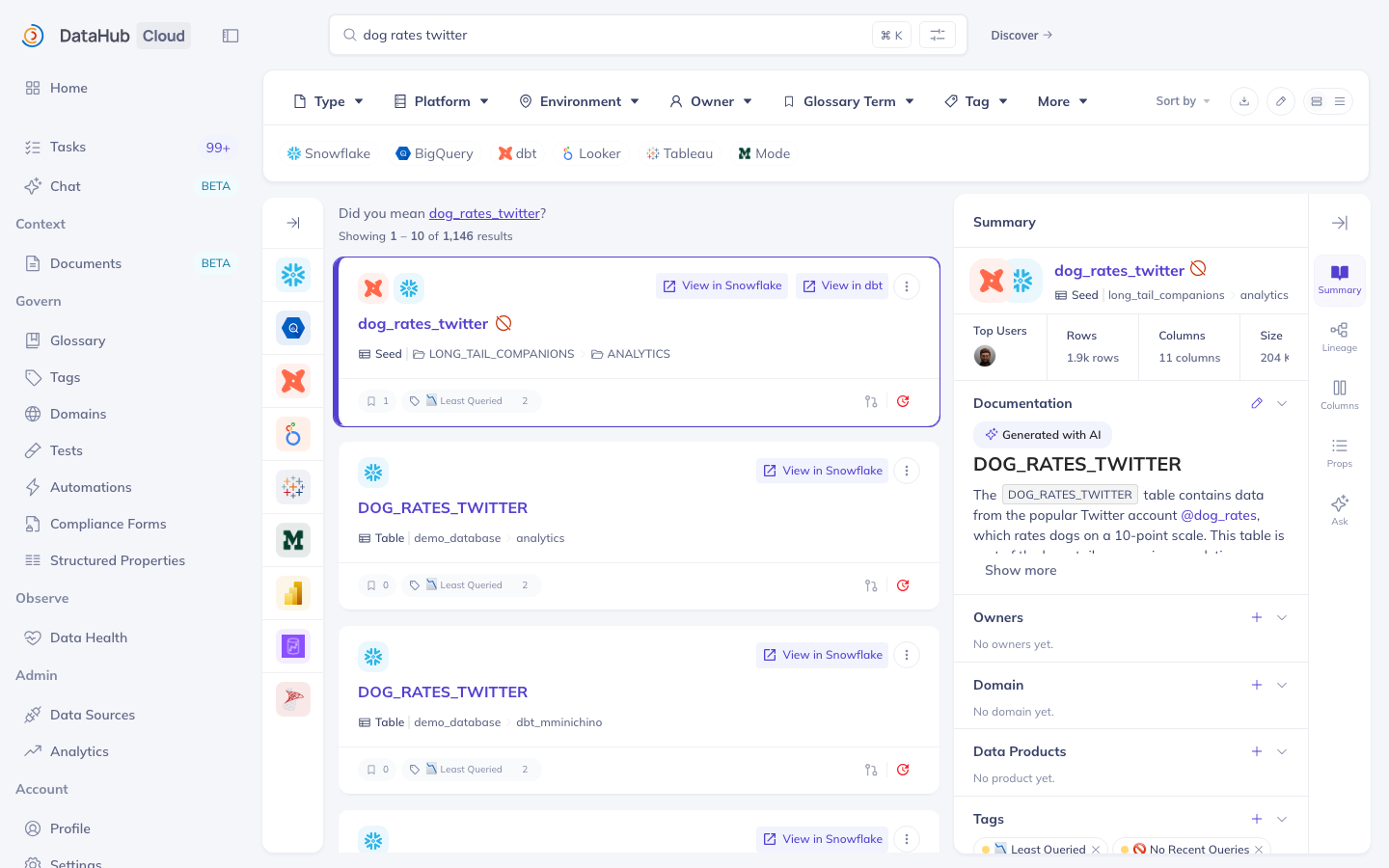
Task: Collapse the platform filter sidebar arrow
Action: click(293, 223)
